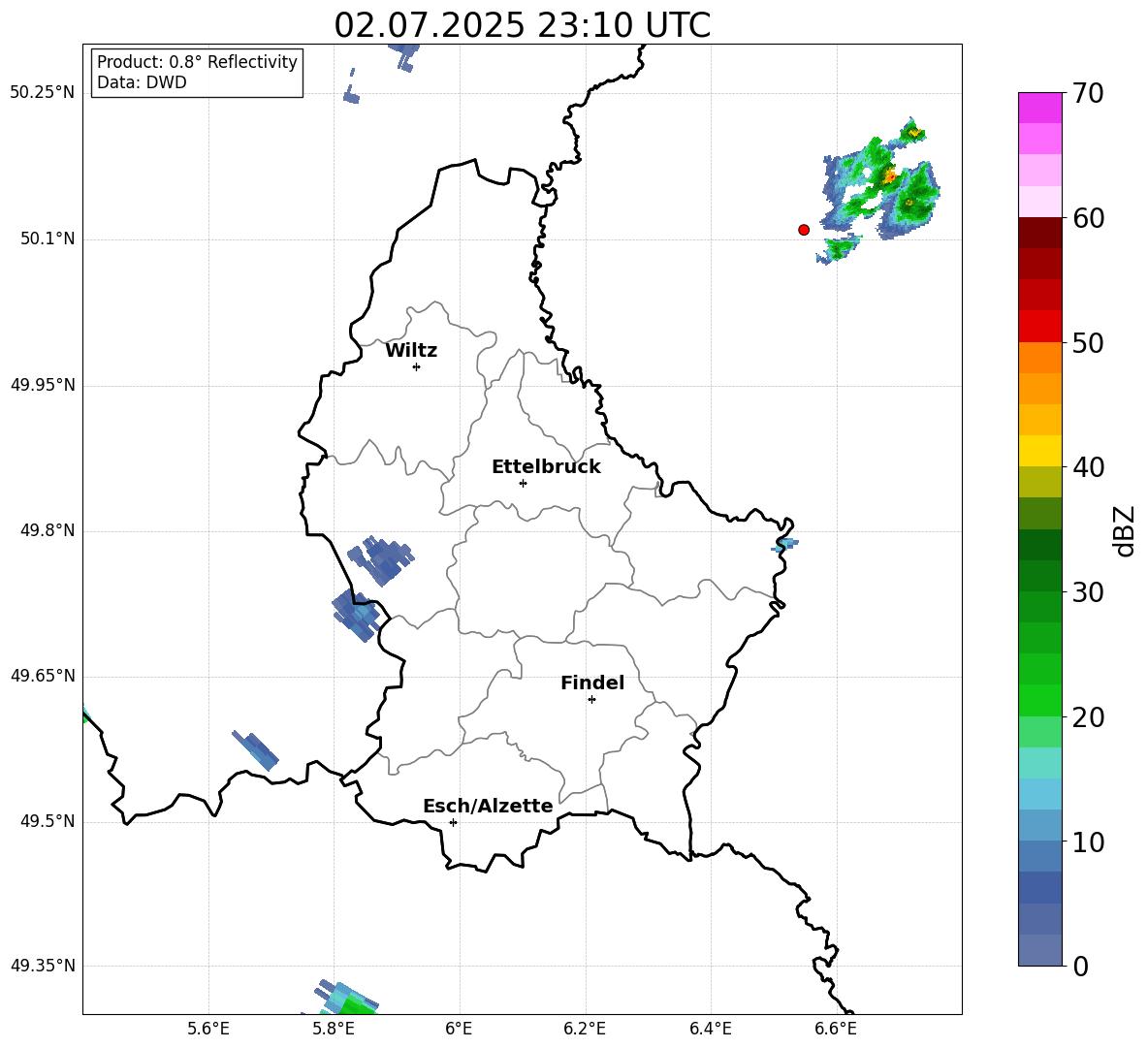Click the cross marker below Findel

(x=591, y=700)
